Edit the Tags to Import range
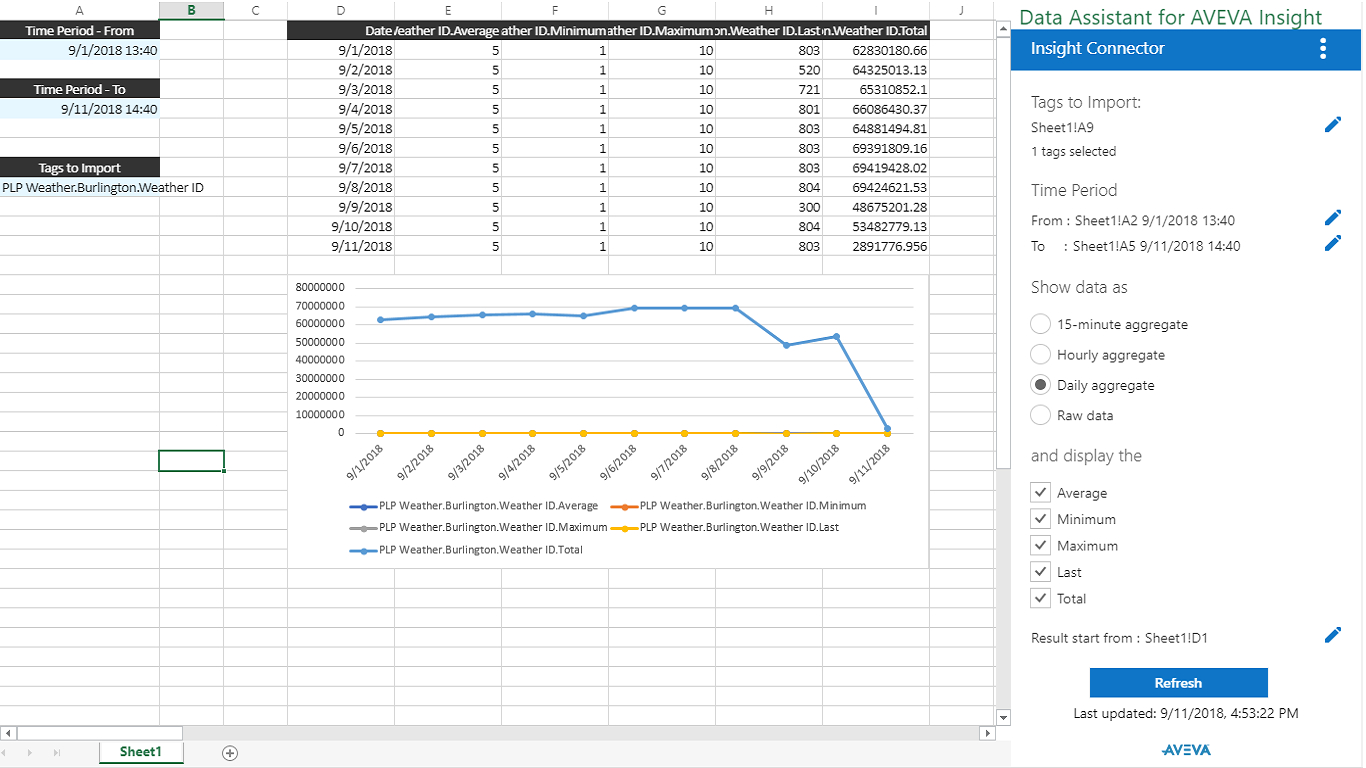The width and height of the screenshot is (1366, 768). 1332,125
